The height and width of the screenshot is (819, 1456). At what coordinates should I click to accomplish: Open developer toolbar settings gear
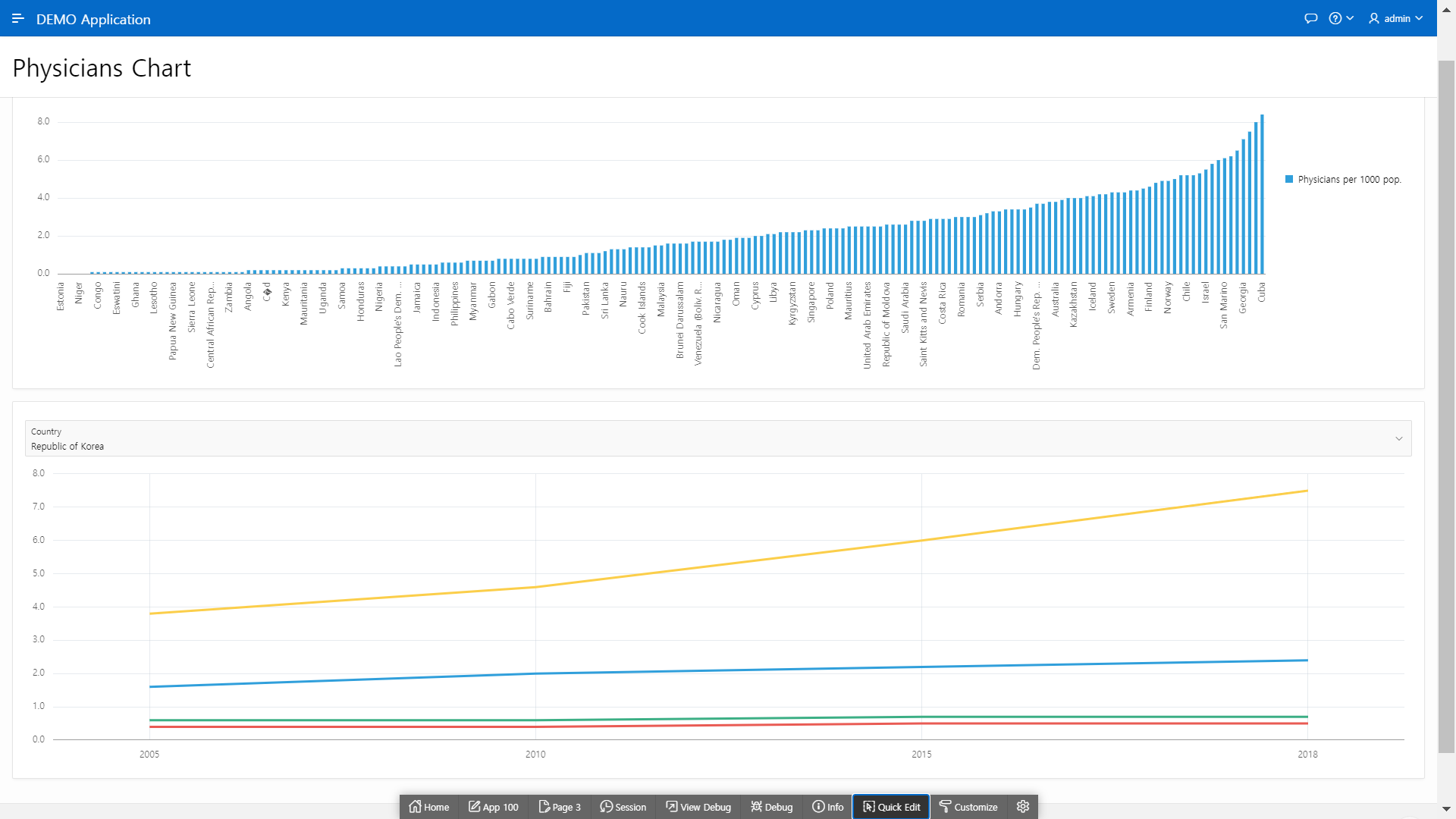pos(1023,807)
